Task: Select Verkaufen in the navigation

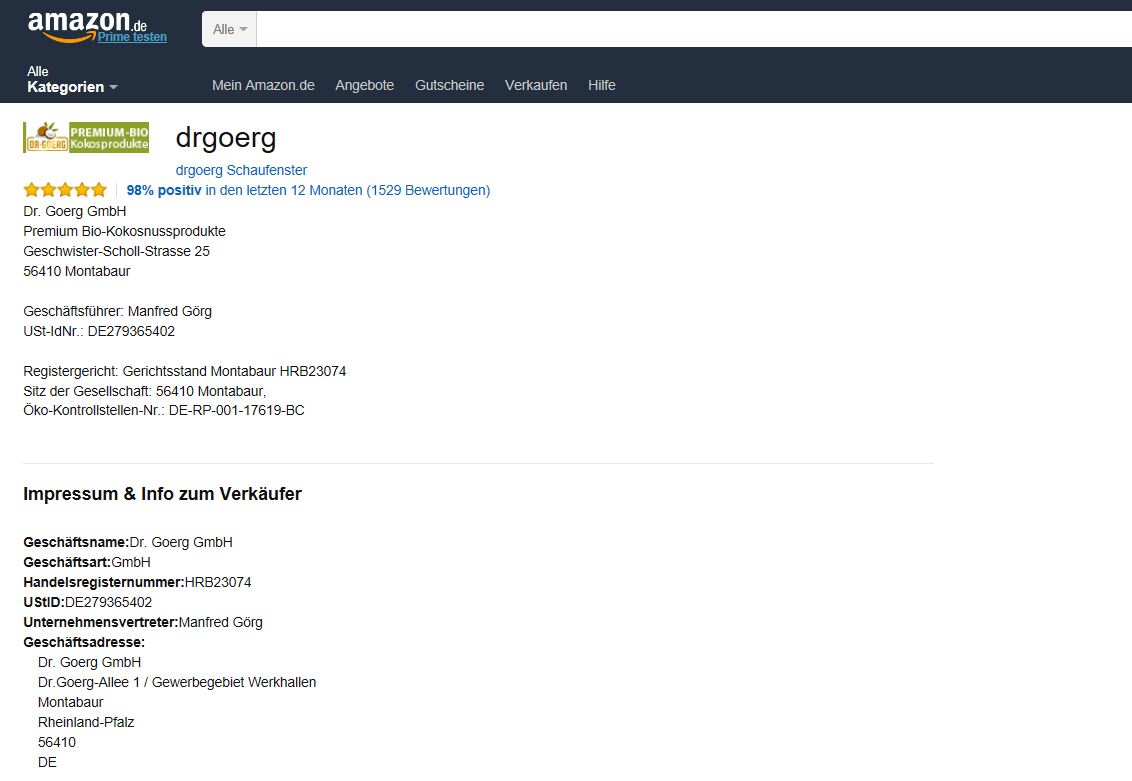Action: 536,85
